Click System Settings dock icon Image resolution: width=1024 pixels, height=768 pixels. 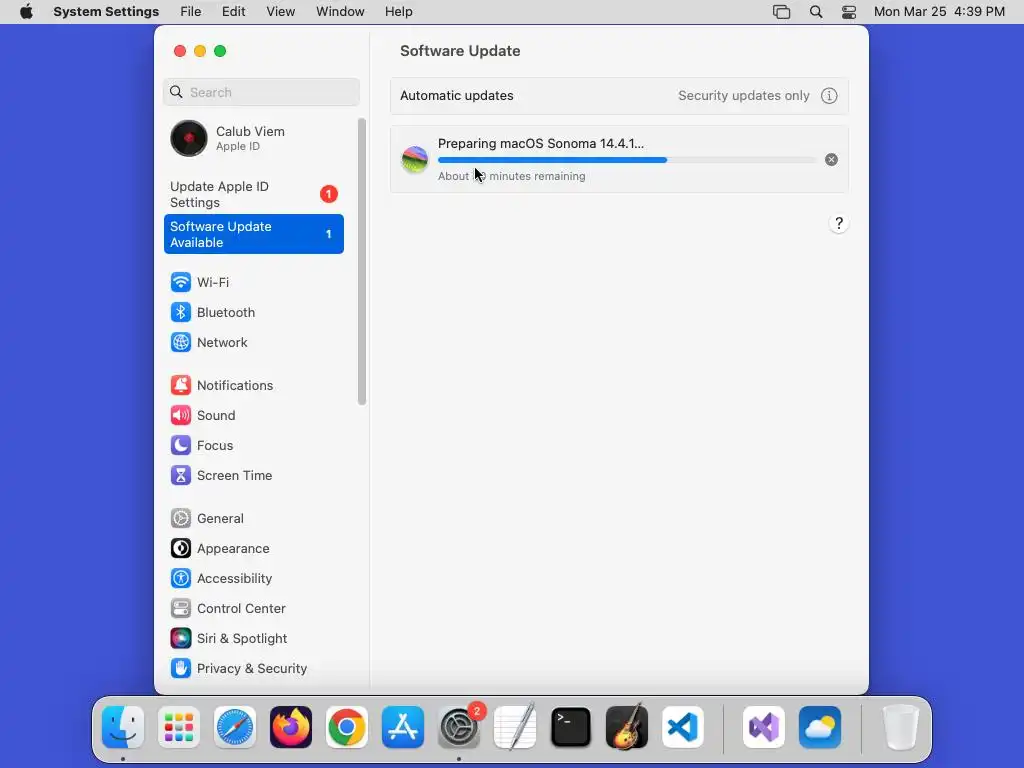[x=458, y=727]
